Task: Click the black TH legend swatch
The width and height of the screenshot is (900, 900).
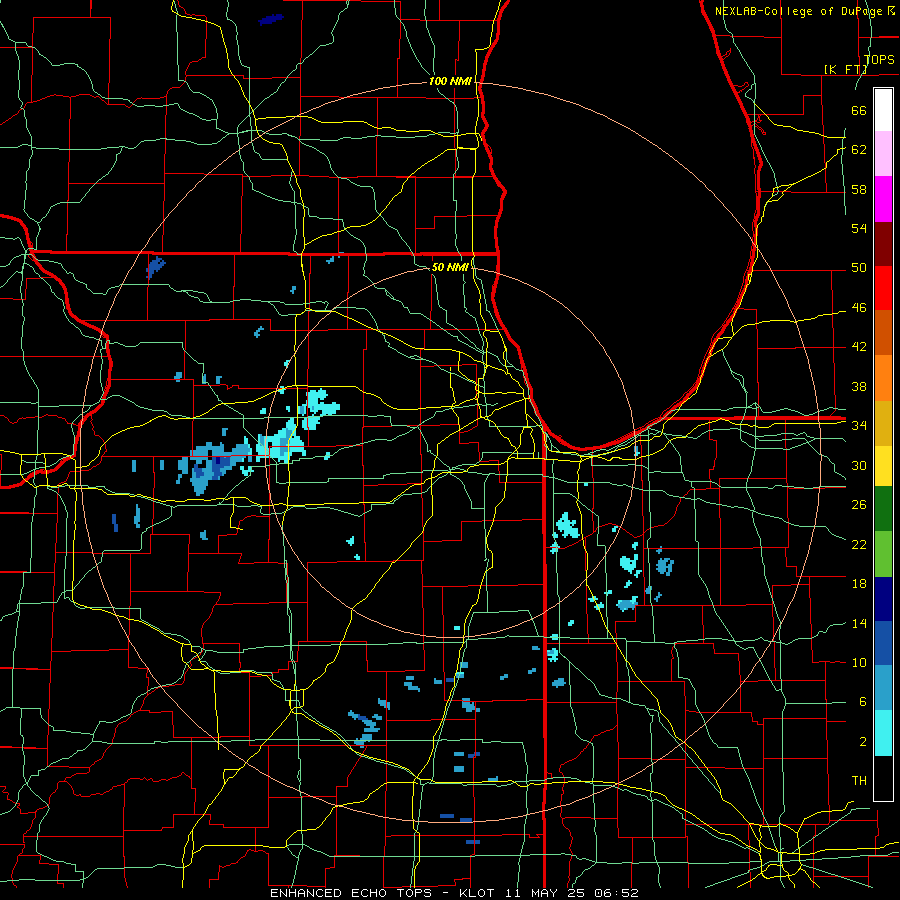Action: tap(883, 778)
